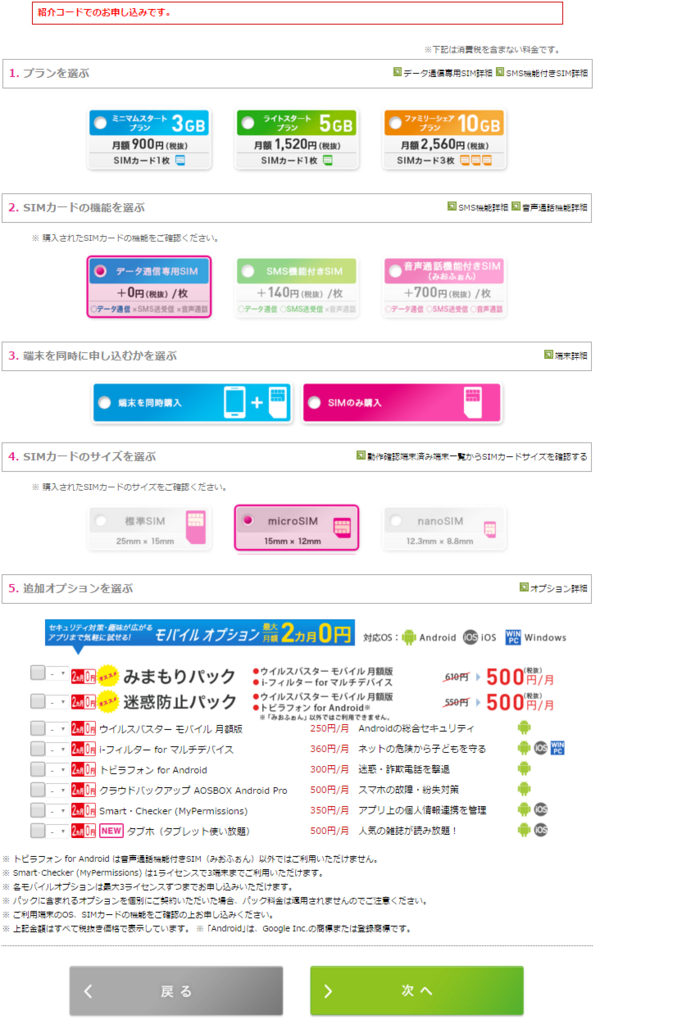Open quantity dropdown for ウイルスバスター モバイル
682x1024 pixels.
tap(57, 728)
